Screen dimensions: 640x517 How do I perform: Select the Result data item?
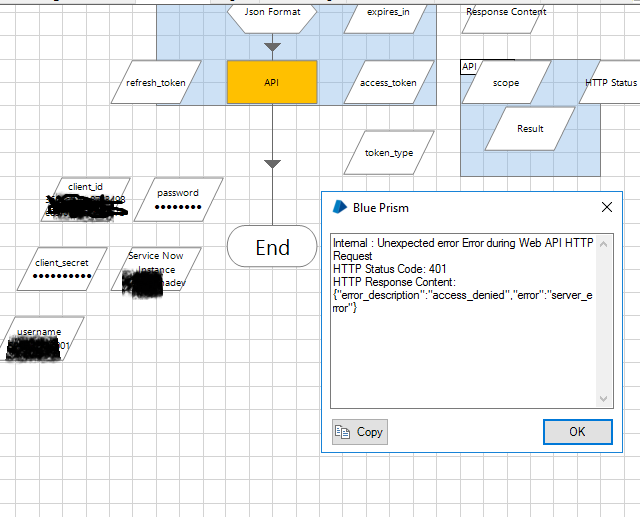tap(530, 129)
